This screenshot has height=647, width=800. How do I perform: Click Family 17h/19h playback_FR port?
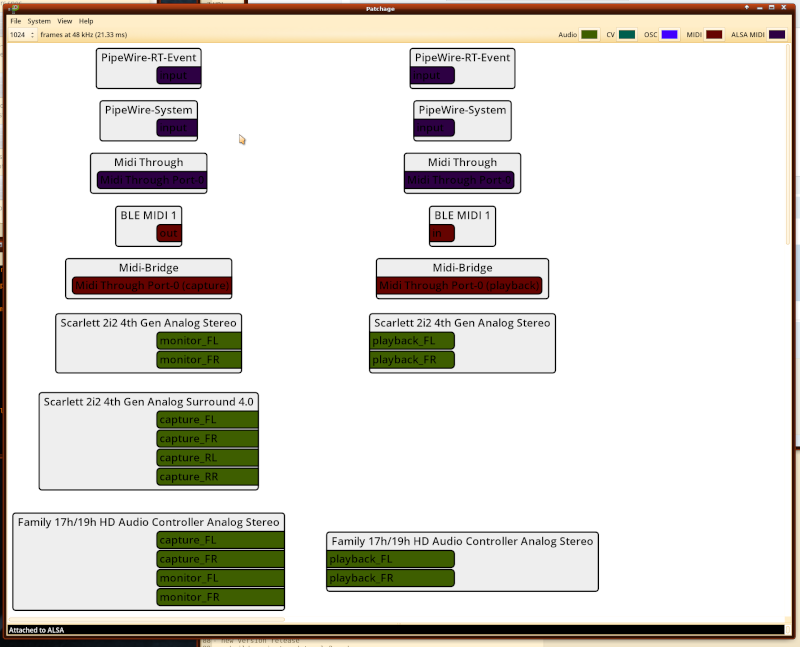coord(390,578)
